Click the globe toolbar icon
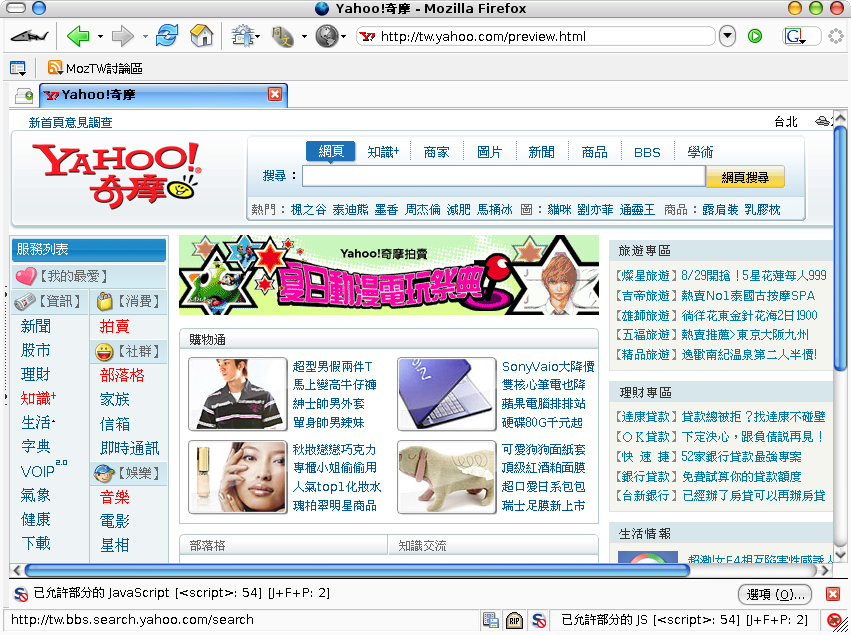 pos(327,36)
